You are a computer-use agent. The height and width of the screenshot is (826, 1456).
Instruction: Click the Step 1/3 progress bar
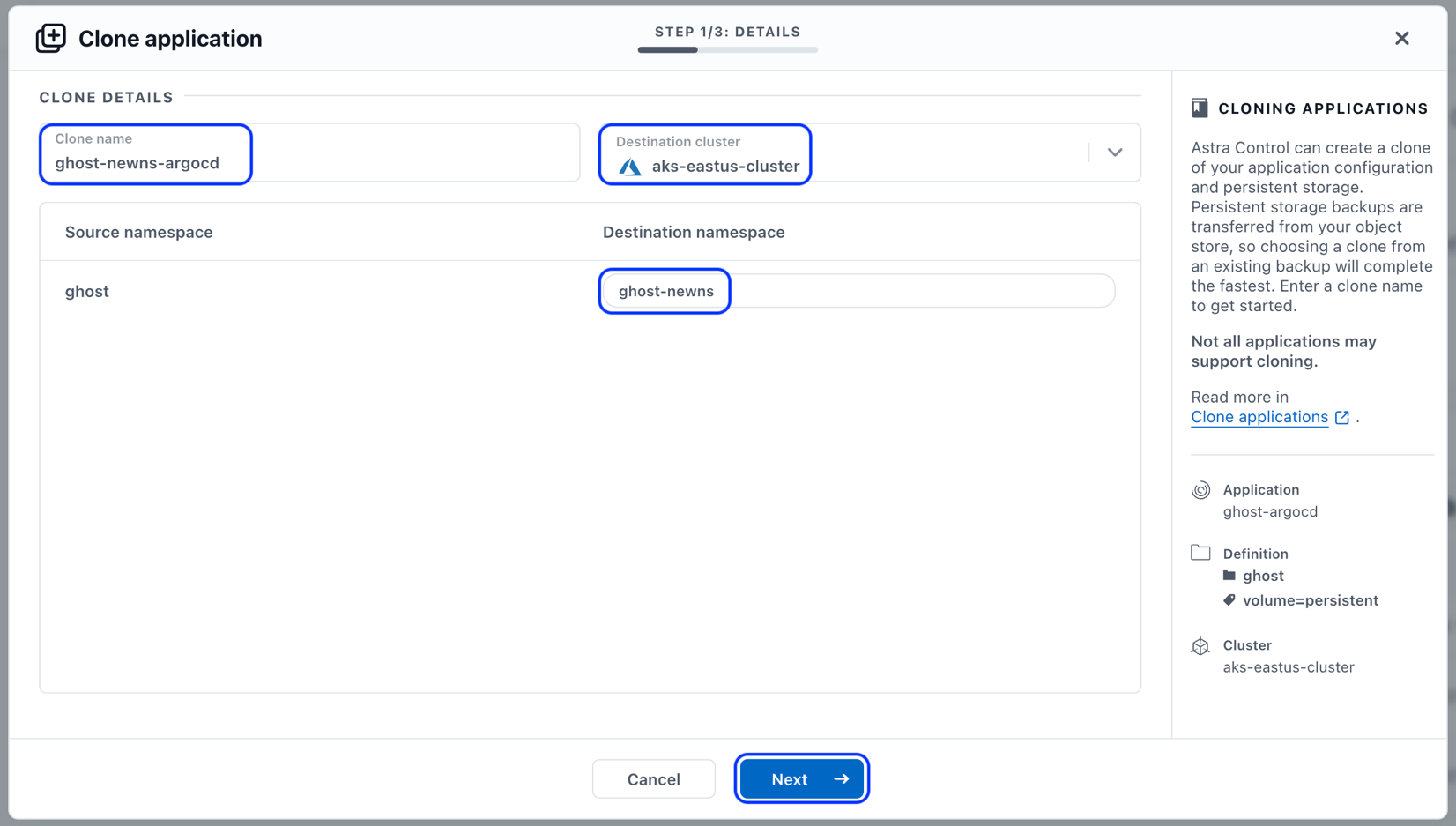click(728, 50)
